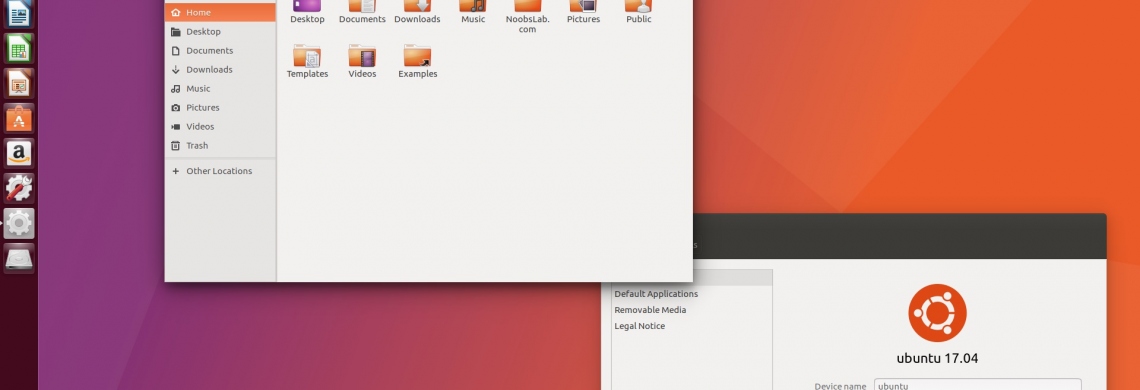Screen dimensions: 1140x390
Task: Open the Public folder icon in Files
Action: 638,7
